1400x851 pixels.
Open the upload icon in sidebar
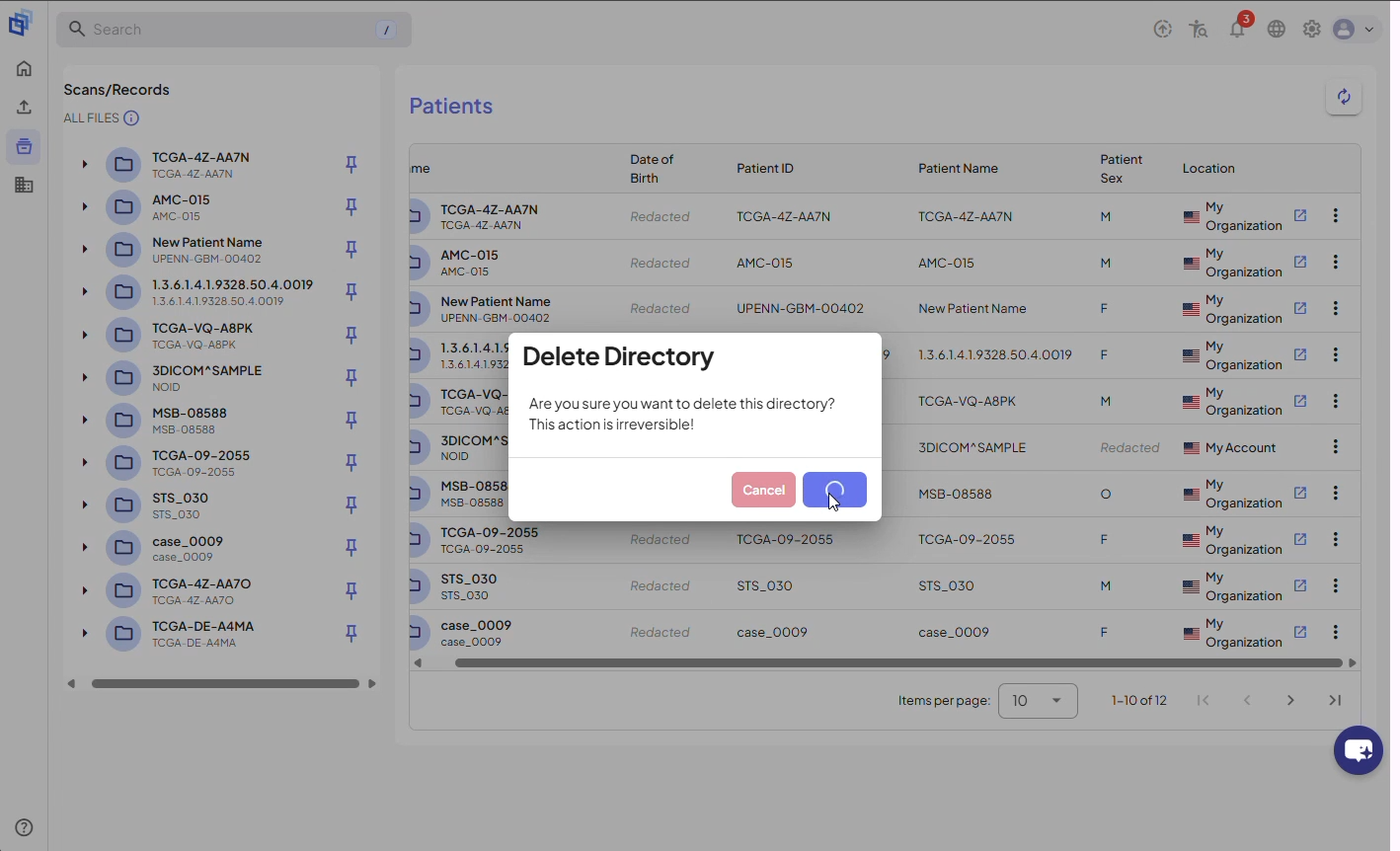click(24, 107)
